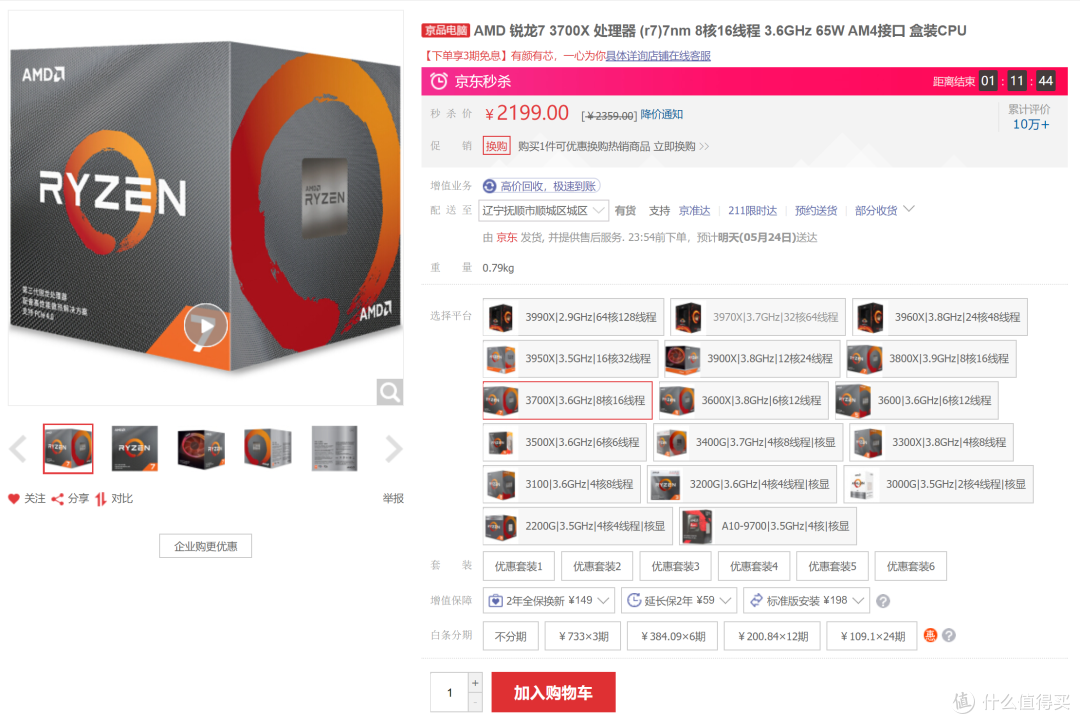Image resolution: width=1080 pixels, height=724 pixels.
Task: Click the 加入购物车 add to cart button
Action: 553,692
